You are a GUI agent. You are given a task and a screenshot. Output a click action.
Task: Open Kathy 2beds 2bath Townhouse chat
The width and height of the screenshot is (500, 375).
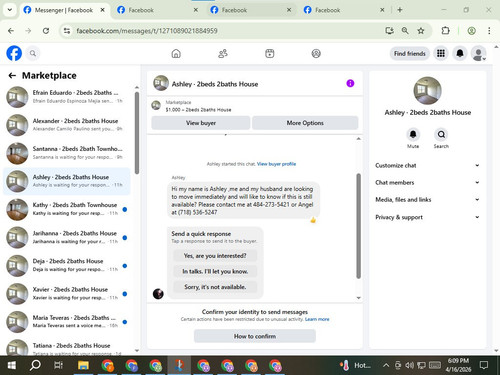pos(67,209)
